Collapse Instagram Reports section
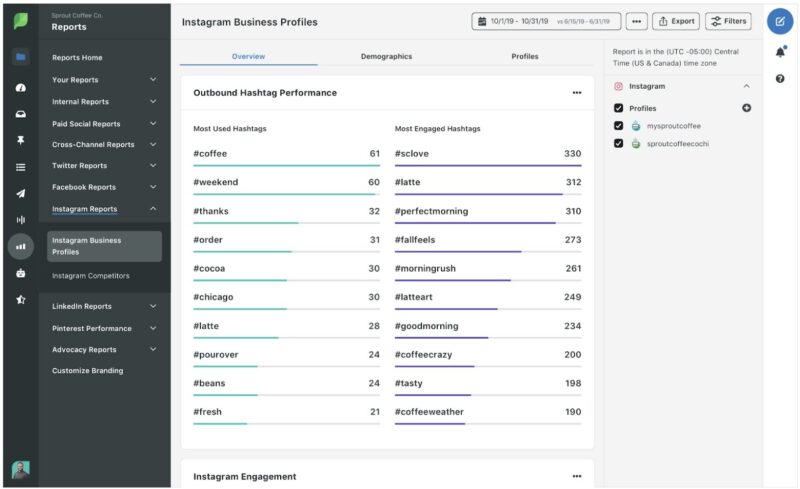The width and height of the screenshot is (800, 489). pyautogui.click(x=104, y=209)
